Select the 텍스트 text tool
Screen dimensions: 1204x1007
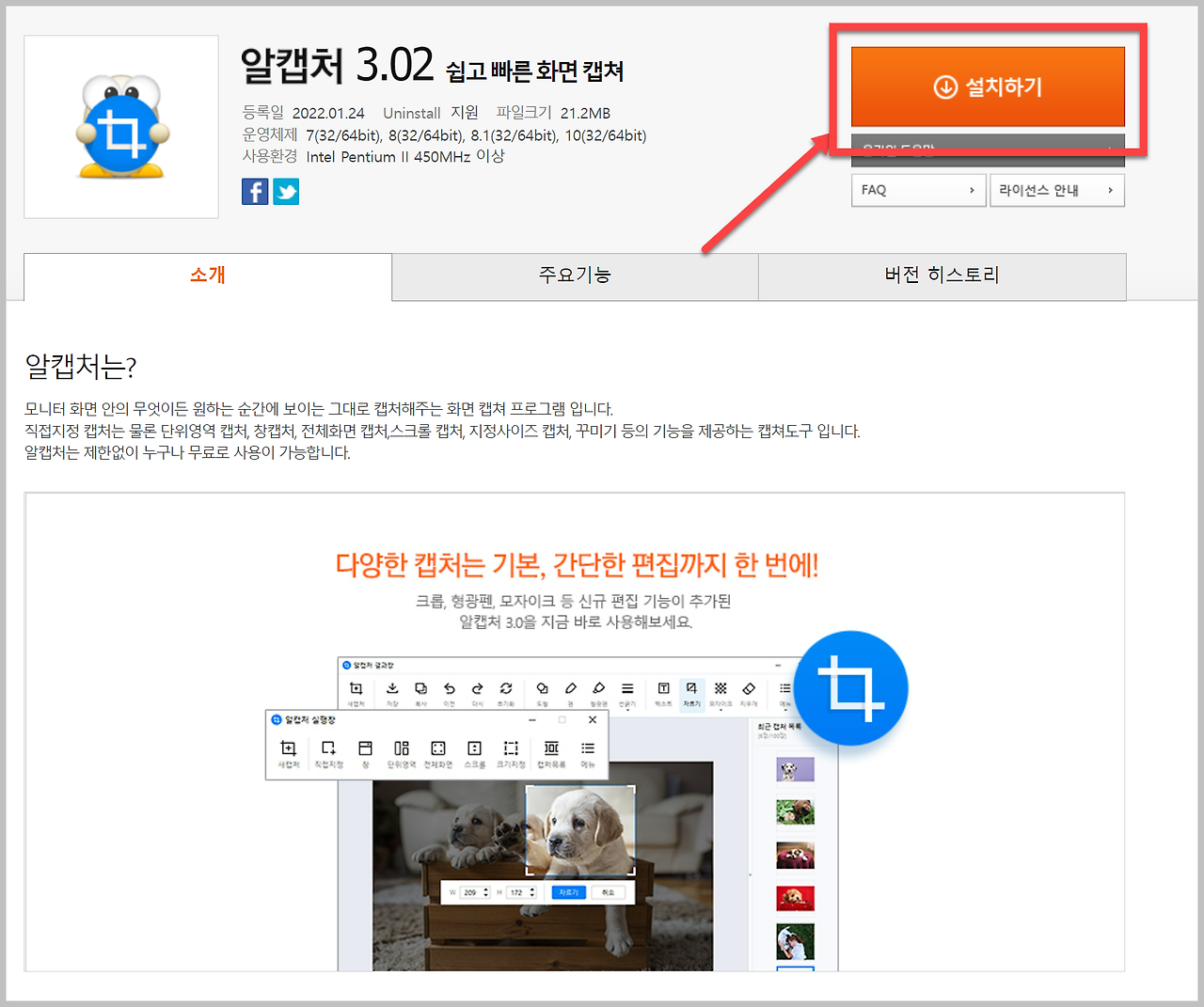point(663,693)
